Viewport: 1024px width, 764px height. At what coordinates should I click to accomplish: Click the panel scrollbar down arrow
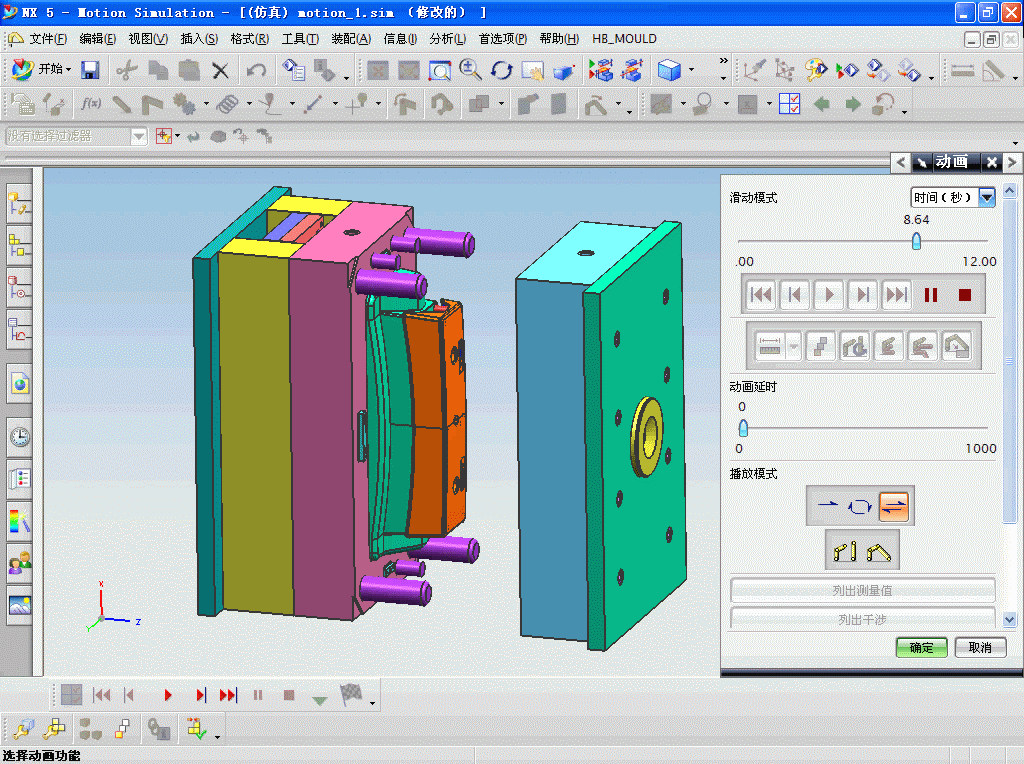pos(1010,619)
